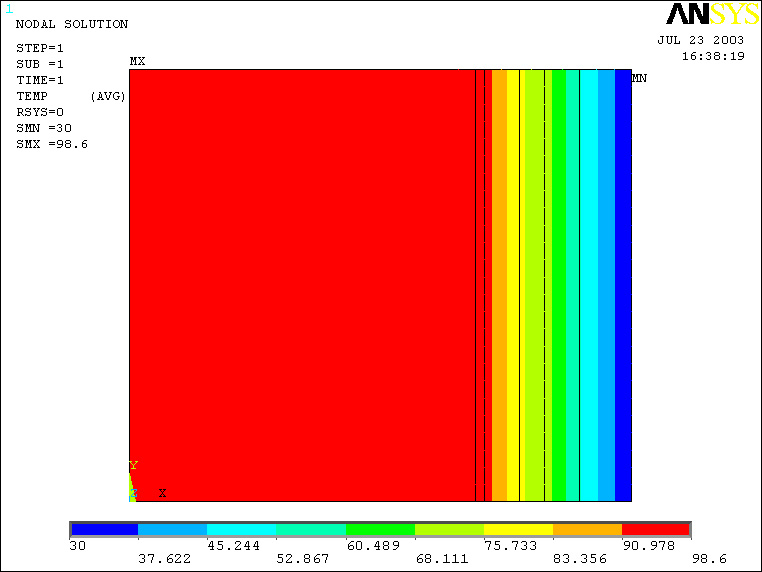762x572 pixels.
Task: Click the teal-green legend swatch
Action: click(311, 529)
